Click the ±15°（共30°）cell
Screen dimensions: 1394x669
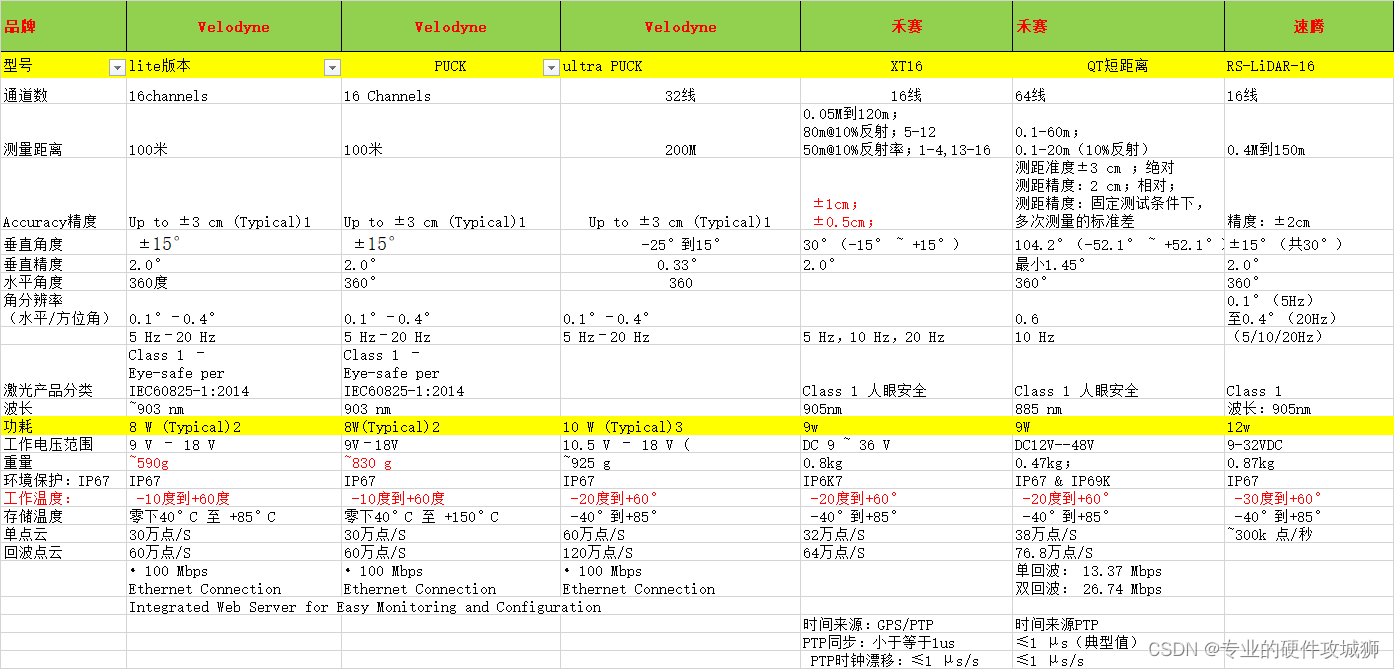tap(1308, 243)
